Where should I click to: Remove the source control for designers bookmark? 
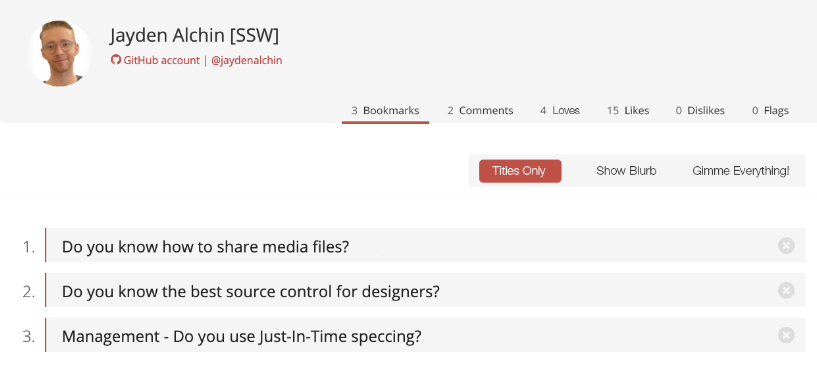(x=786, y=290)
